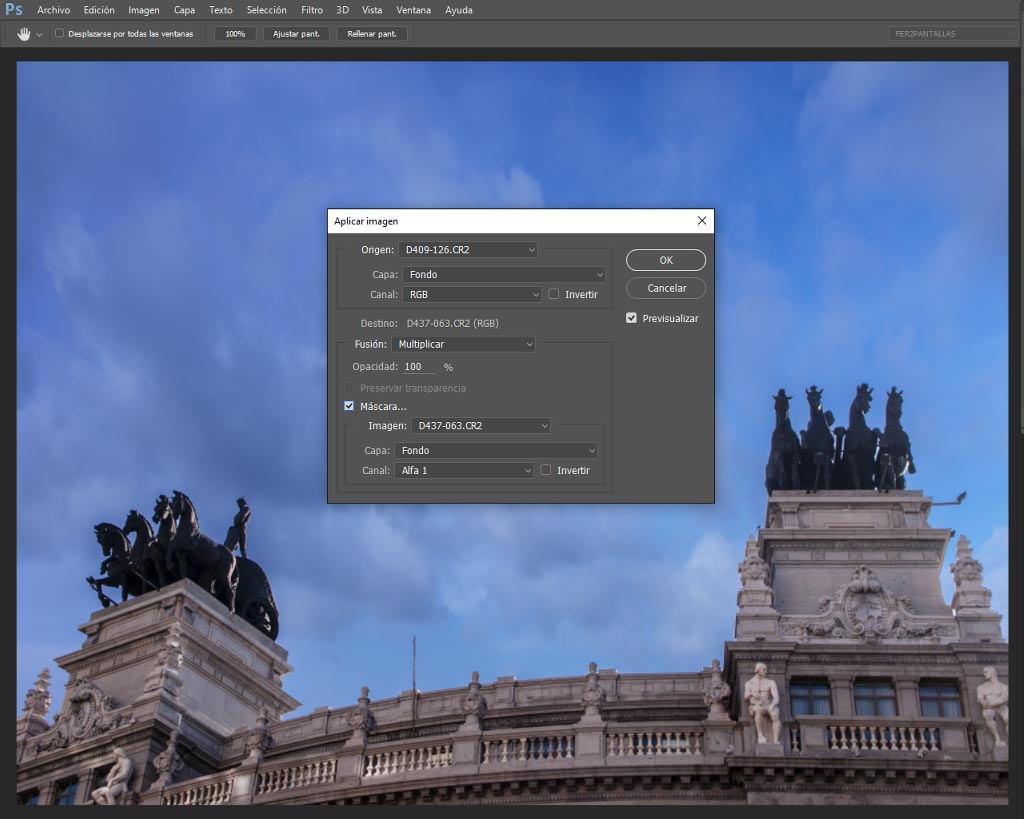Toggle the Invertir checkbox beside Alfa 1

pyautogui.click(x=546, y=470)
